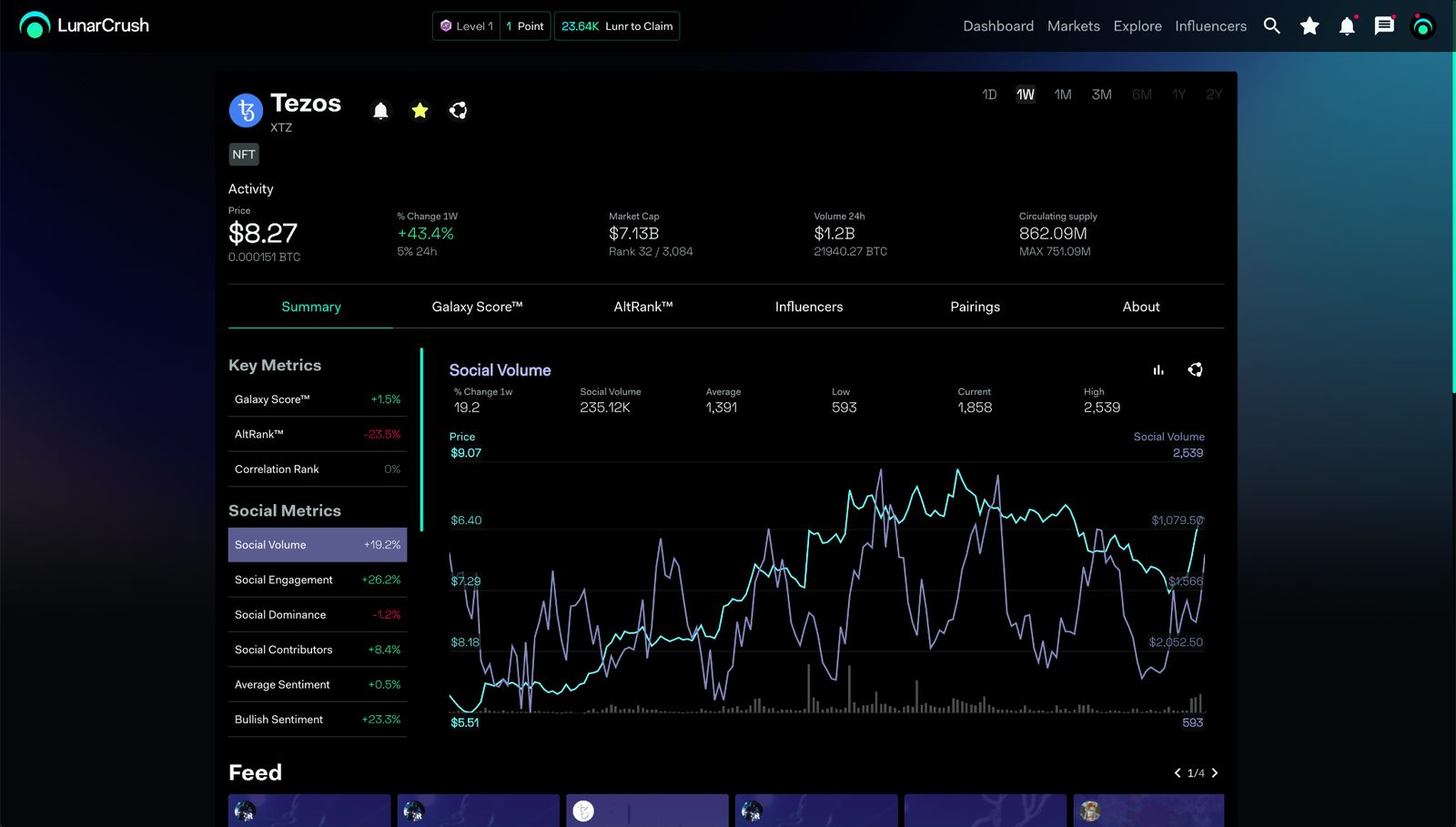1456x827 pixels.
Task: Switch to the Galaxy Score tab
Action: [x=477, y=307]
